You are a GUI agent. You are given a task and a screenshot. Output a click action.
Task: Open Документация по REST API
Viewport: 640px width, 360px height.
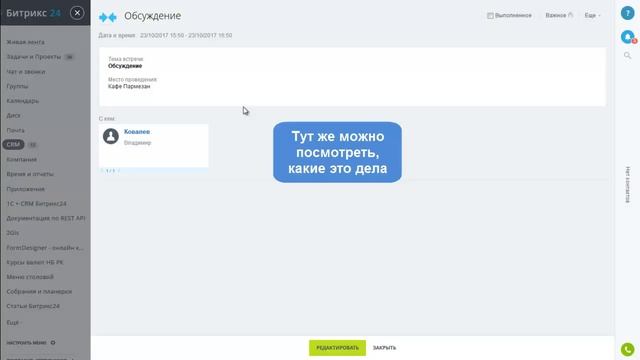[x=46, y=218]
